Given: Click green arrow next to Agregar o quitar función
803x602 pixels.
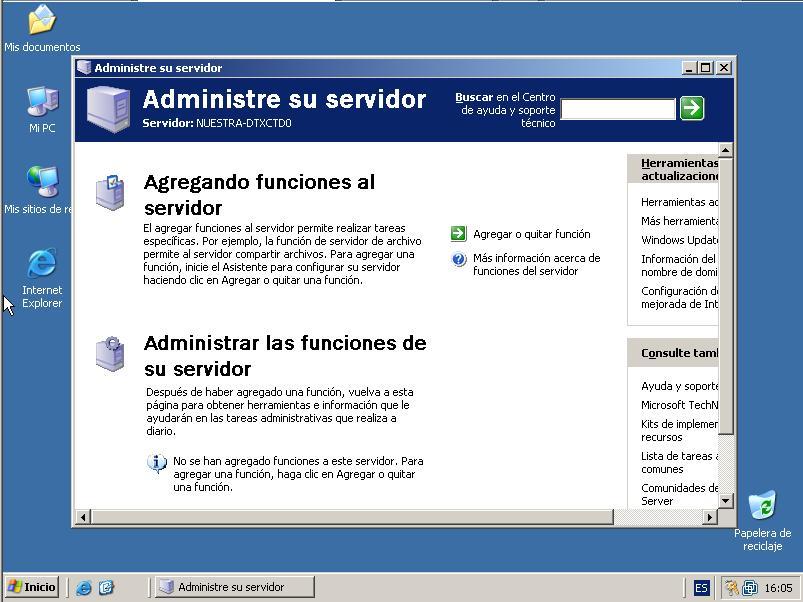Looking at the screenshot, I should pyautogui.click(x=458, y=233).
